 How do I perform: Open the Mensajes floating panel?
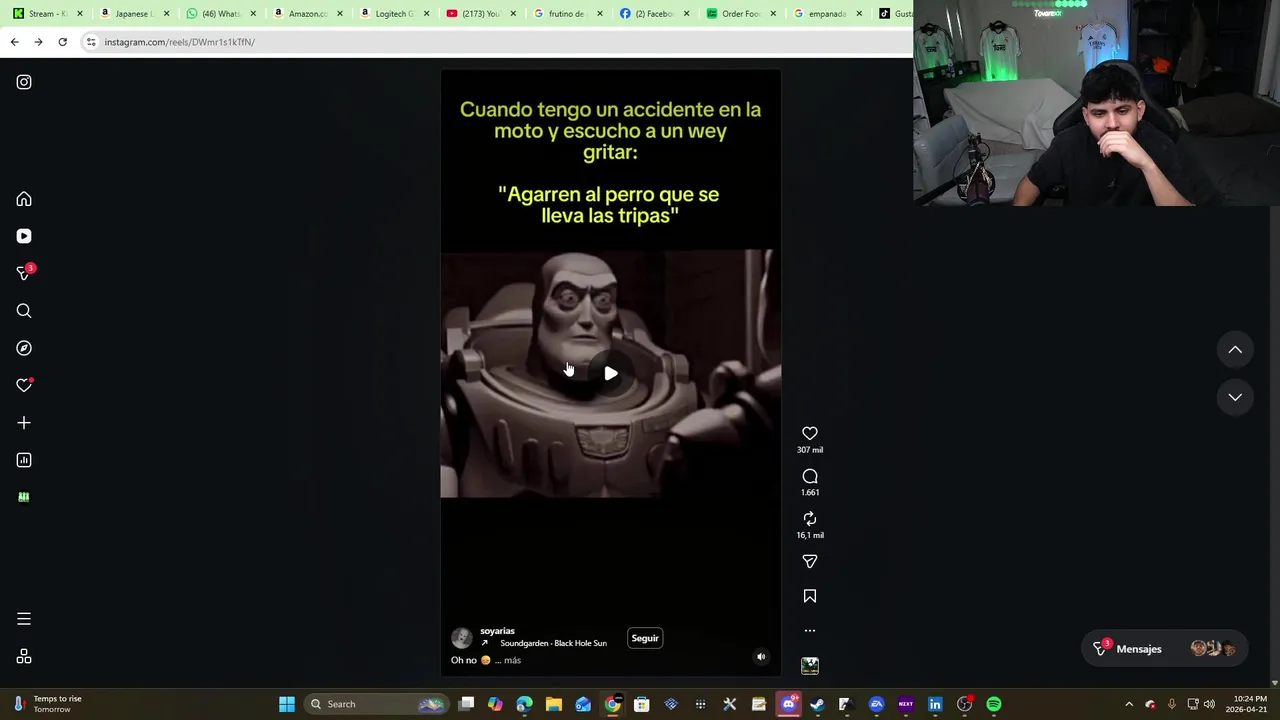click(1165, 649)
